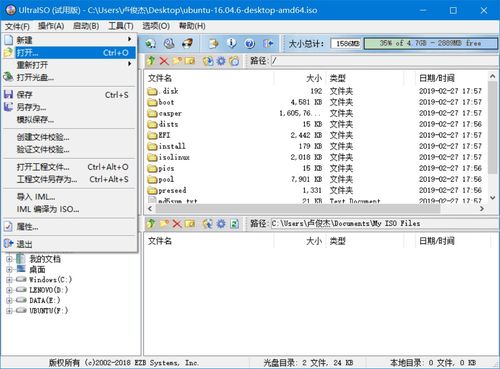This screenshot has height=369, width=500.
Task: Choose IML 编译为 ISO... menu entry
Action: [70, 209]
